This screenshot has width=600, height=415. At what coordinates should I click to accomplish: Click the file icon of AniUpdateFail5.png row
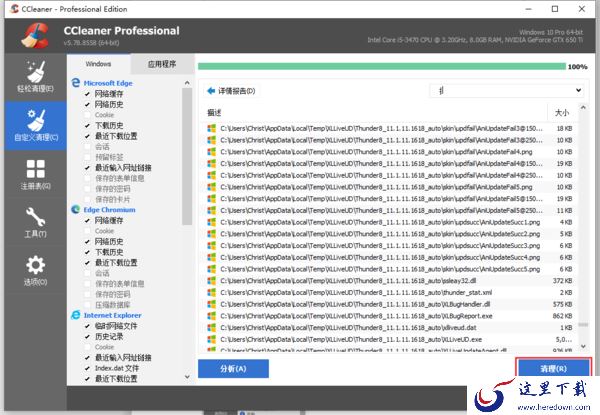pyautogui.click(x=212, y=187)
